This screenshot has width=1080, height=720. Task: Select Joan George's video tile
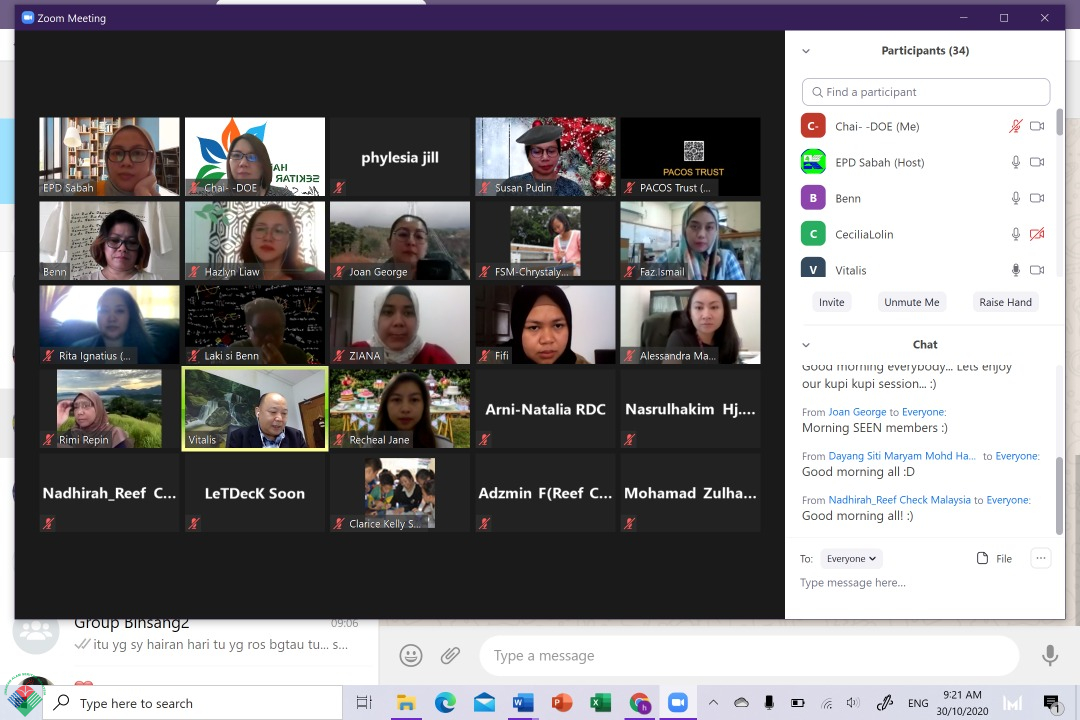[400, 240]
